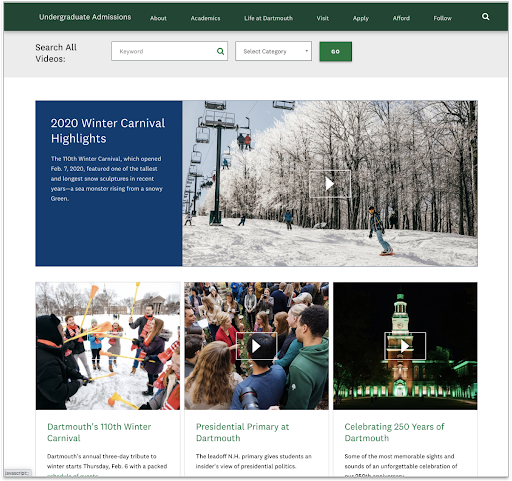Go to the Undergraduate Admissions home link
The width and height of the screenshot is (512, 481).
pos(85,17)
